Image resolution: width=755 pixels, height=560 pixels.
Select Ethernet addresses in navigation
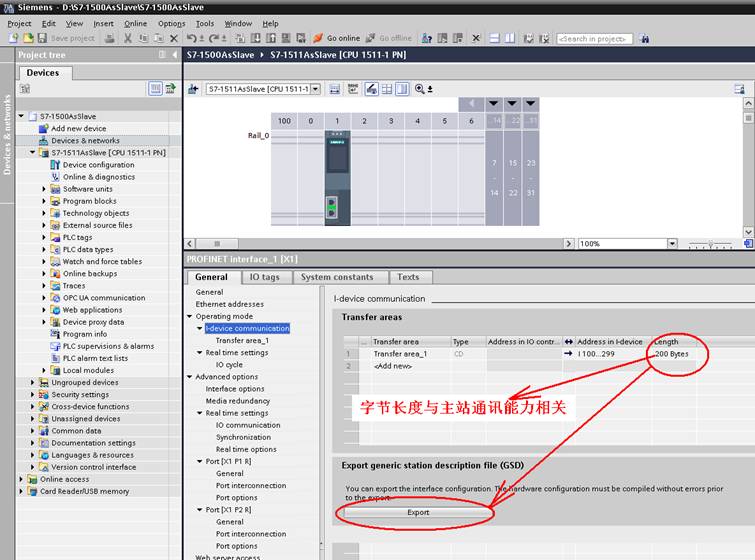tap(230, 304)
